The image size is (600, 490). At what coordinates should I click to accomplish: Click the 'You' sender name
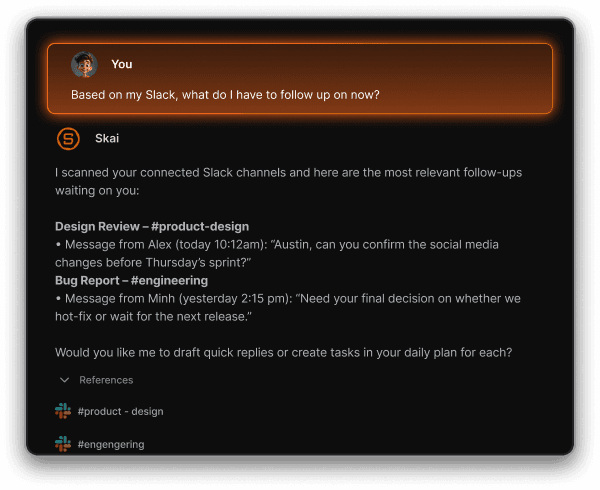click(122, 64)
